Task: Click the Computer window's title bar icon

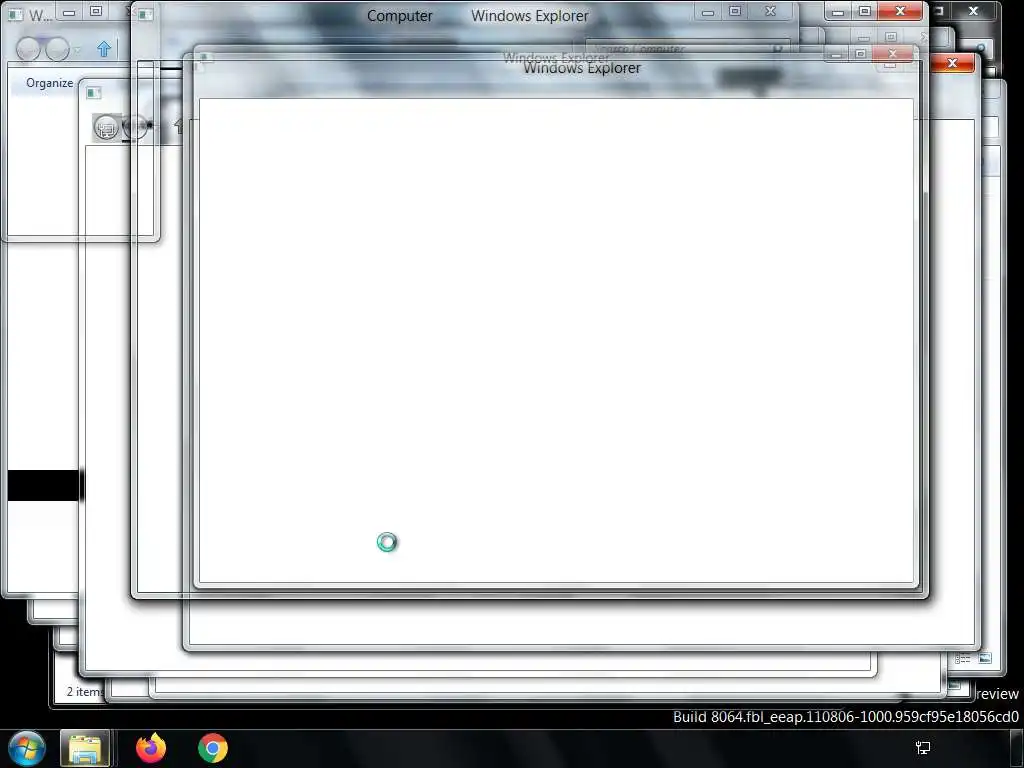Action: (146, 14)
